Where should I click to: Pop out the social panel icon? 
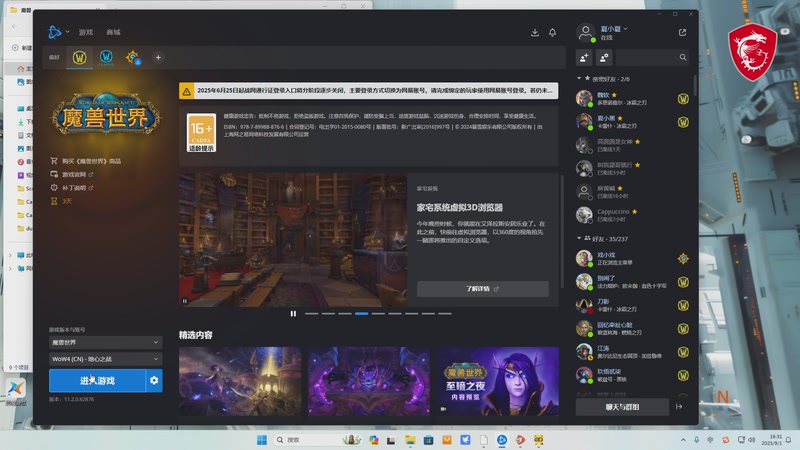682,32
